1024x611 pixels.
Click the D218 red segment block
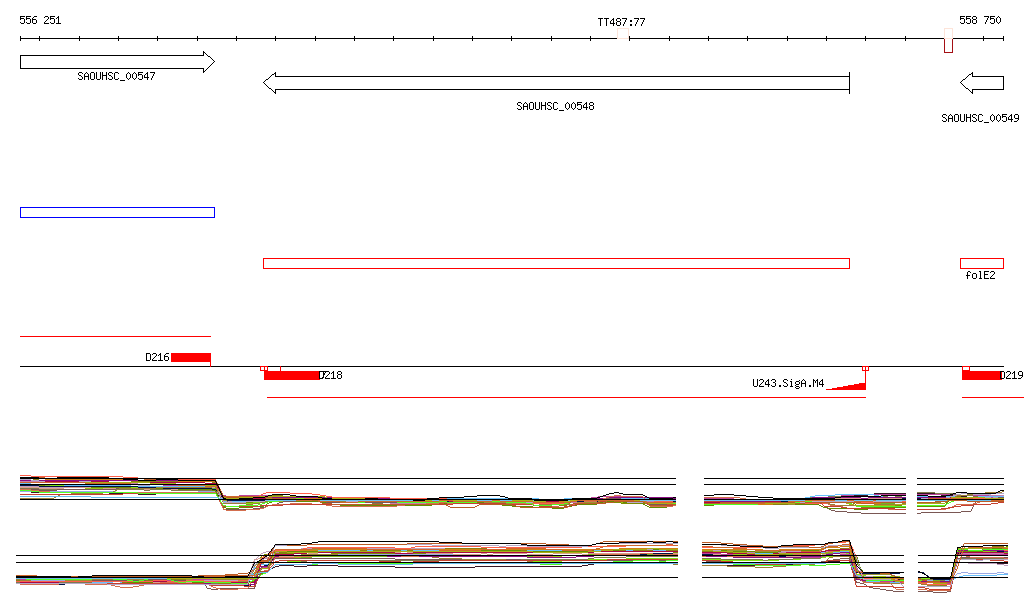[x=292, y=375]
